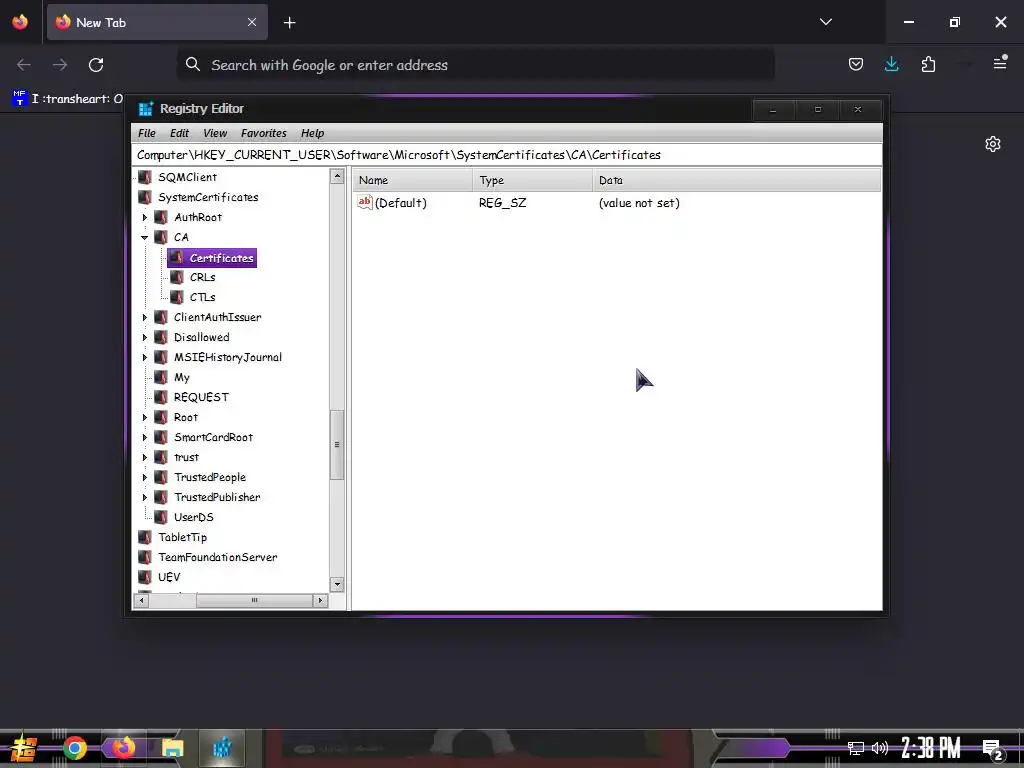This screenshot has height=768, width=1024.
Task: Open the Firefox downloads panel
Action: pos(891,64)
